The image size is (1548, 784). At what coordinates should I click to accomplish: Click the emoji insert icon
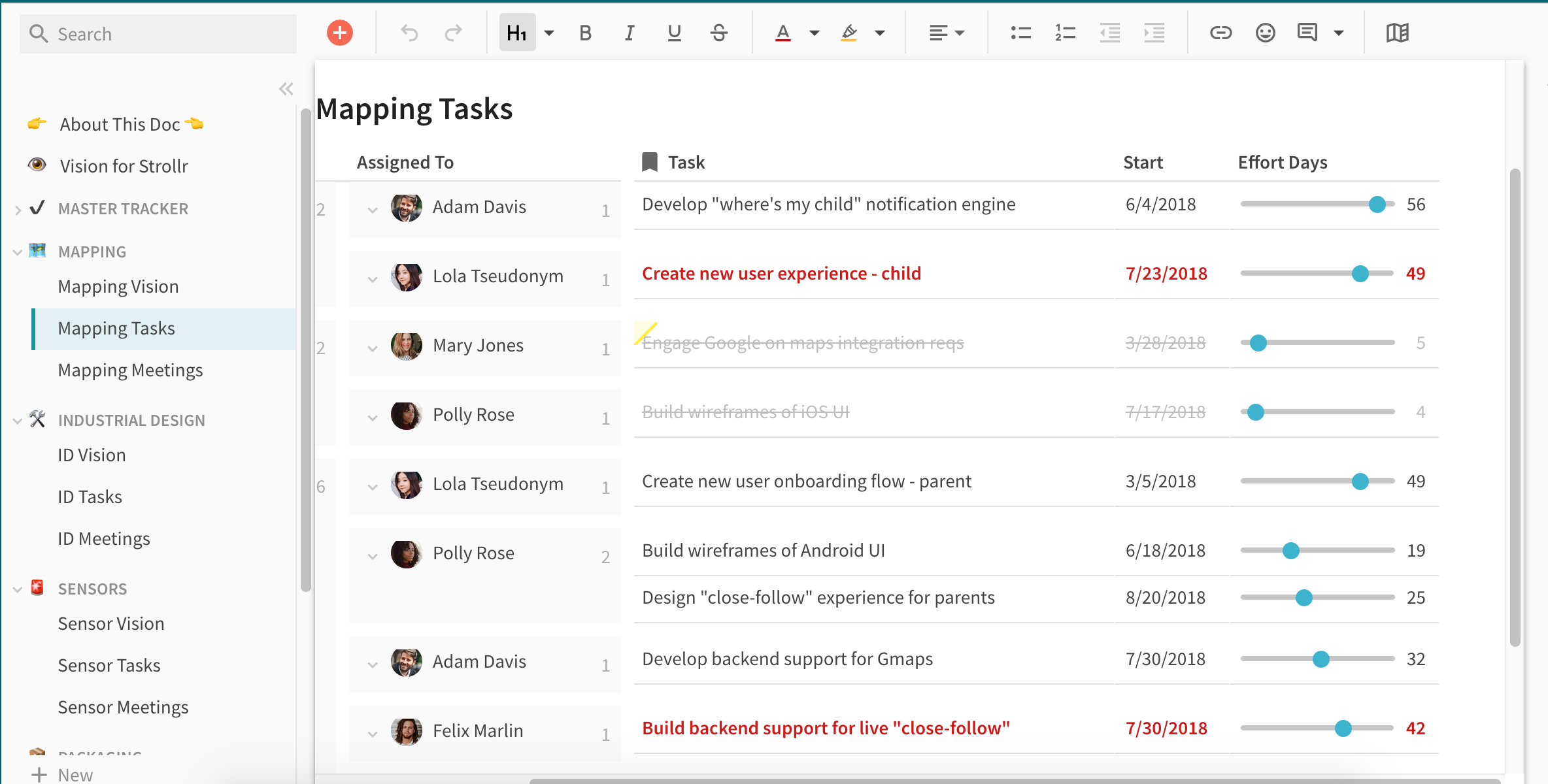pyautogui.click(x=1264, y=33)
